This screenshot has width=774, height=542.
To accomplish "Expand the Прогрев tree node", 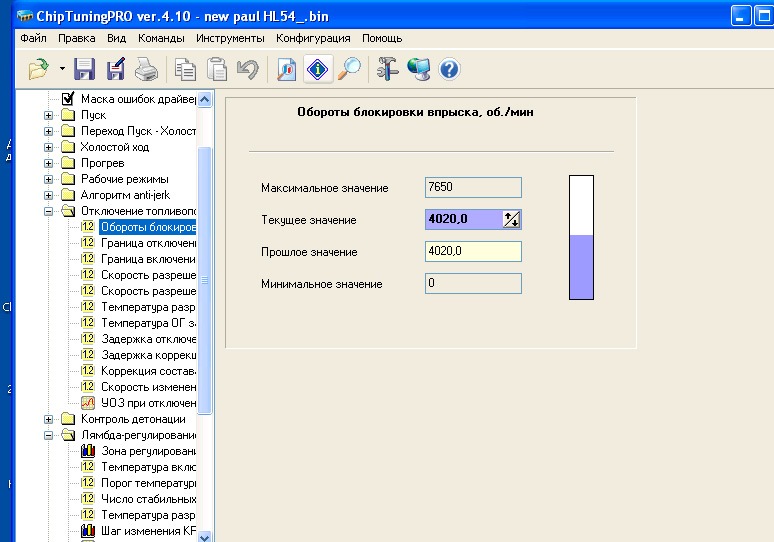I will click(48, 163).
